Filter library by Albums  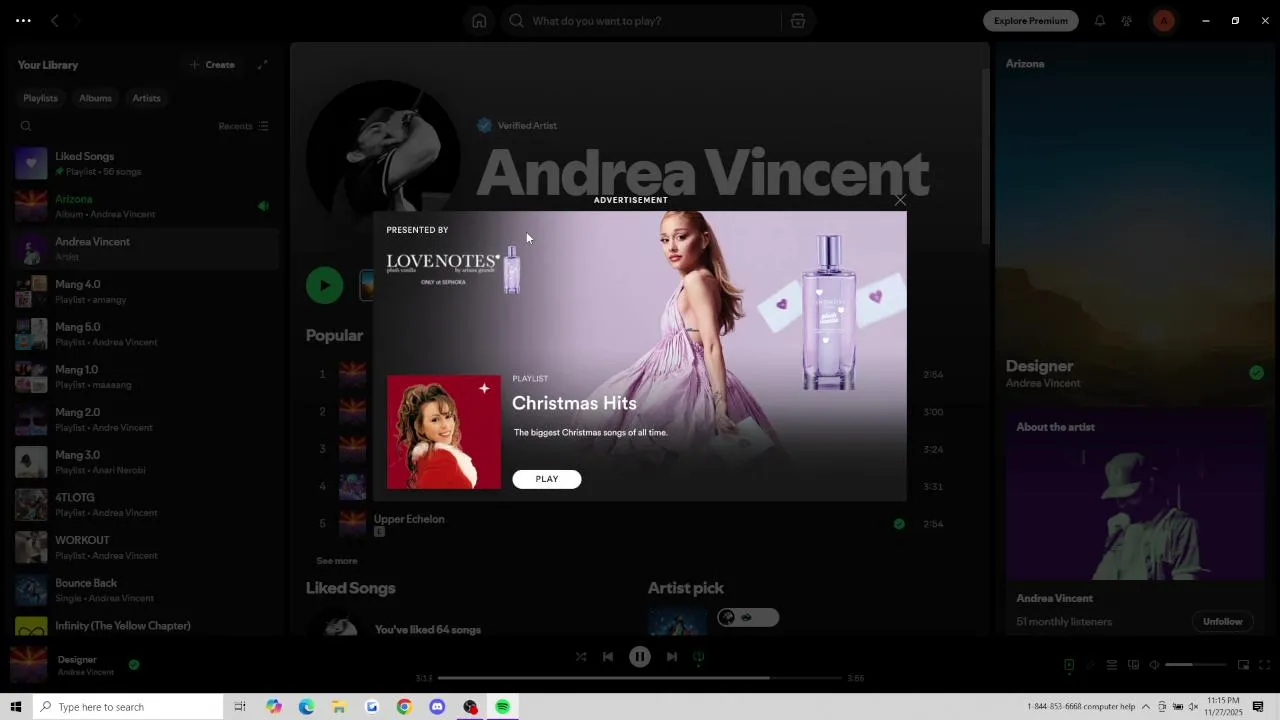coord(96,98)
